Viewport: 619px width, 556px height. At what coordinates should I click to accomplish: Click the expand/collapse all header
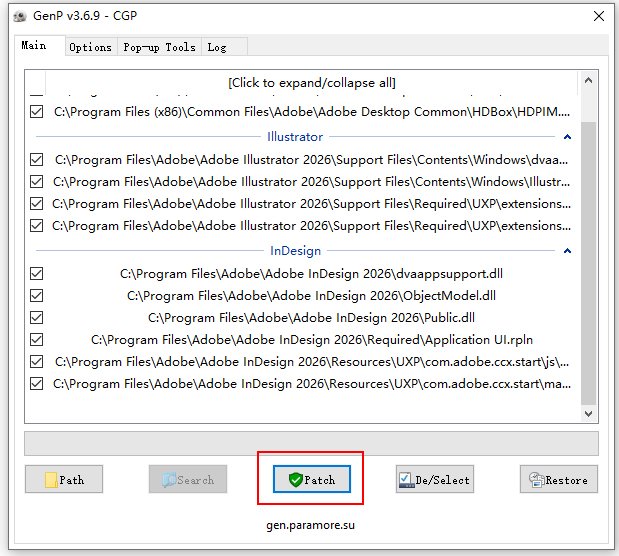311,83
